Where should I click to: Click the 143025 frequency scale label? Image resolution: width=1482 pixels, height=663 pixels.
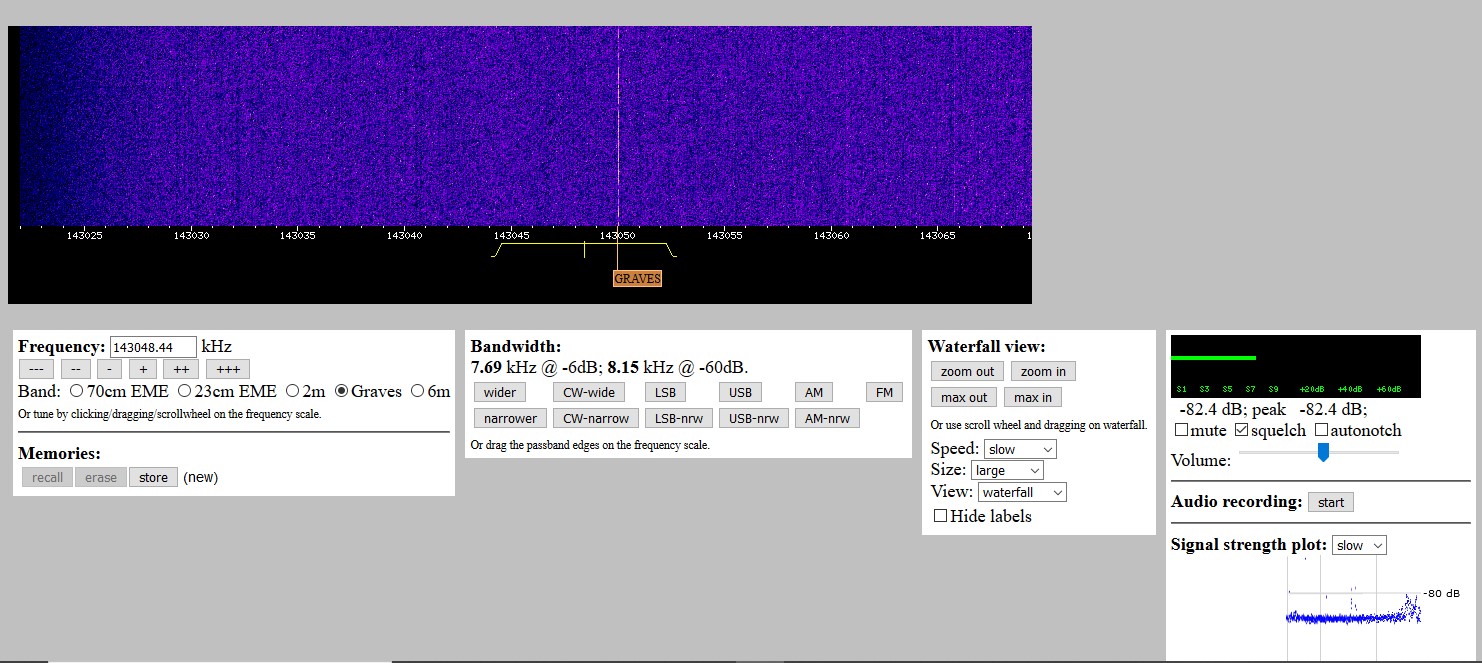pyautogui.click(x=84, y=236)
